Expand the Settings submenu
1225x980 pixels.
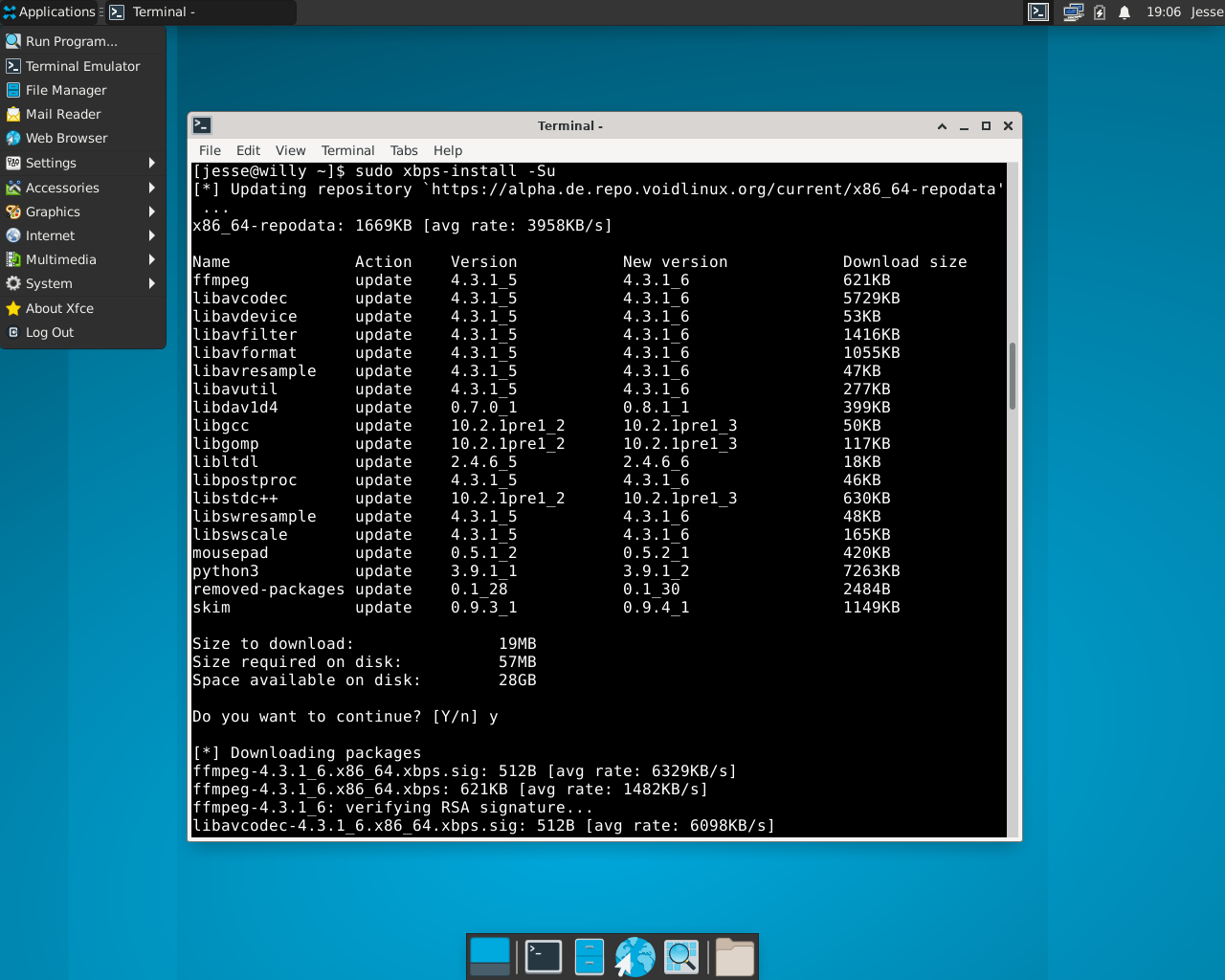(x=83, y=163)
